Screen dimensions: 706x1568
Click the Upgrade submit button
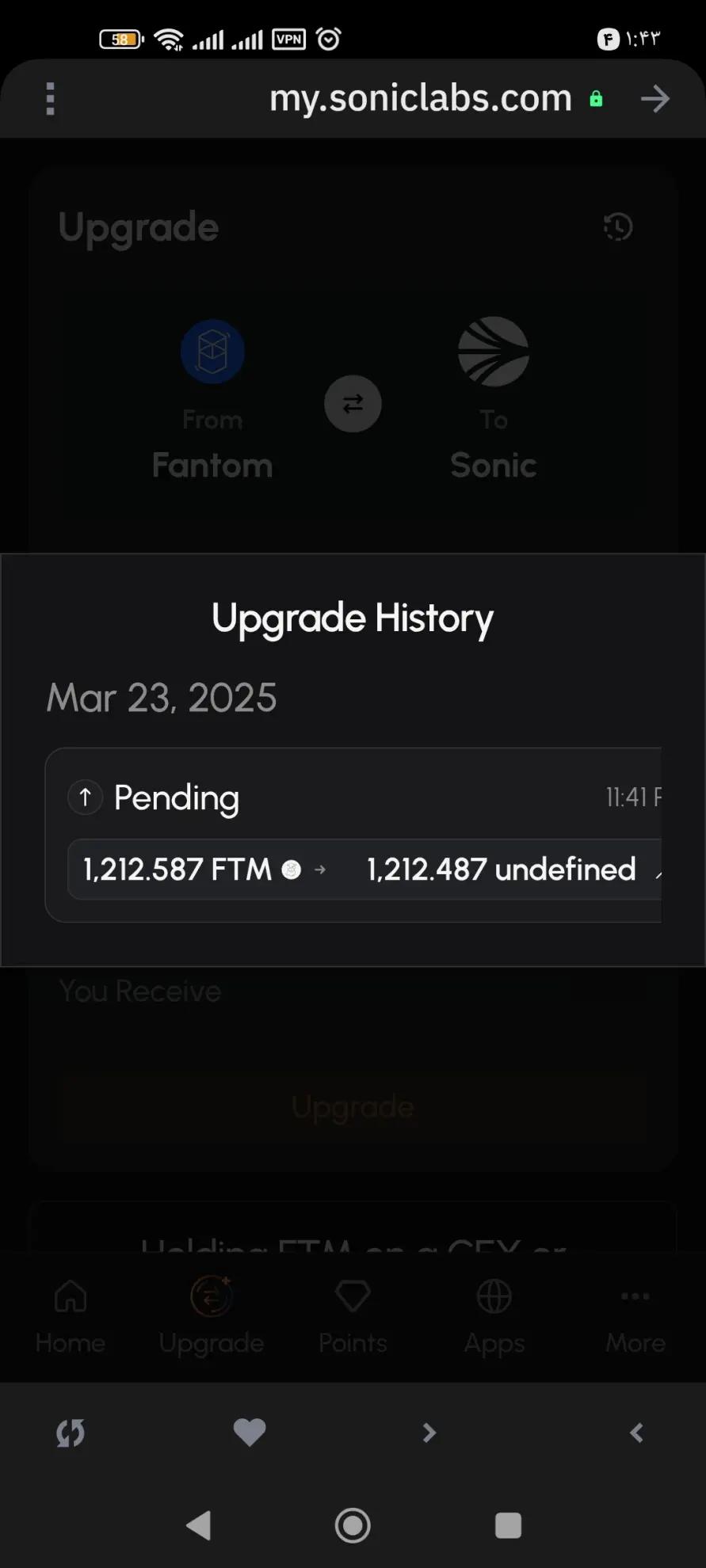coord(353,1106)
